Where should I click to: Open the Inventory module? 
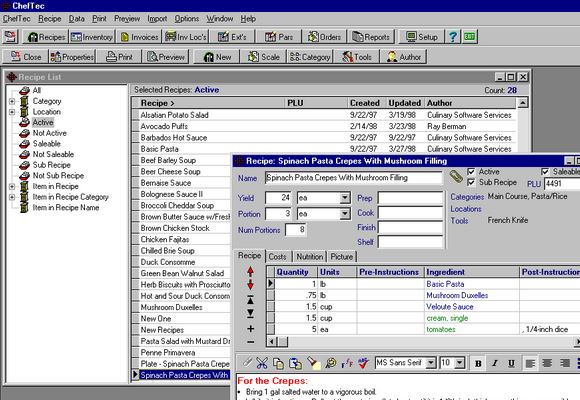pyautogui.click(x=91, y=37)
